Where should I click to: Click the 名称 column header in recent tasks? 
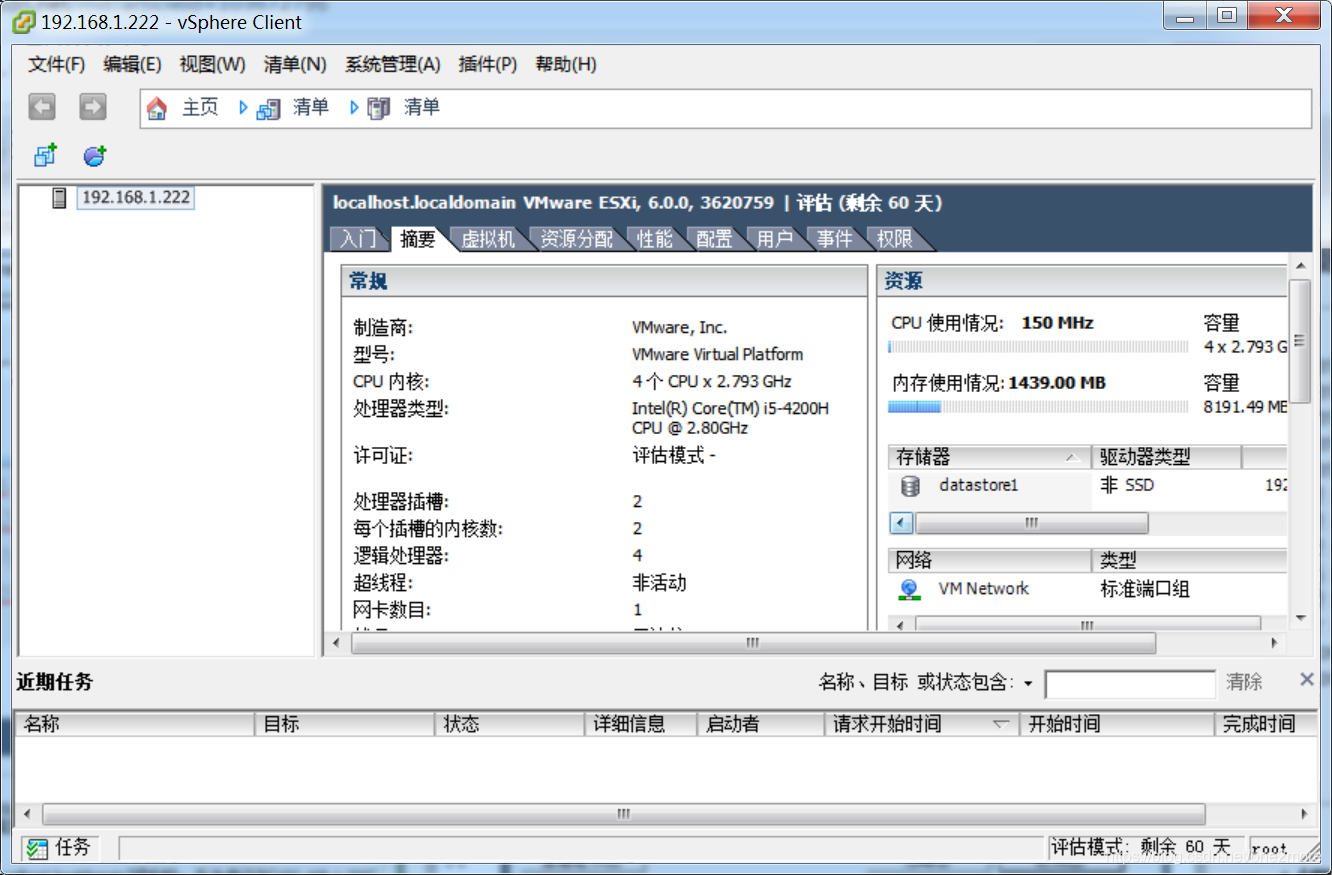point(135,724)
